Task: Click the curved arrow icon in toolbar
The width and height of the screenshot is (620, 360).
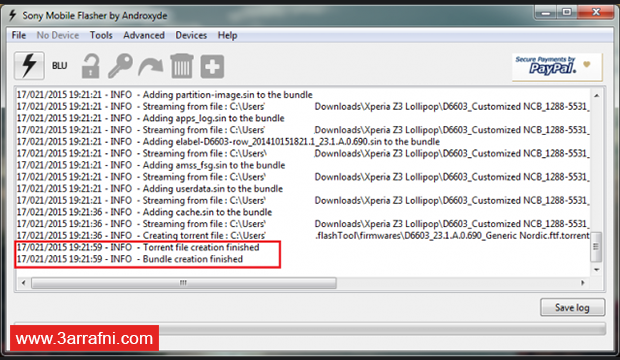Action: pyautogui.click(x=151, y=66)
